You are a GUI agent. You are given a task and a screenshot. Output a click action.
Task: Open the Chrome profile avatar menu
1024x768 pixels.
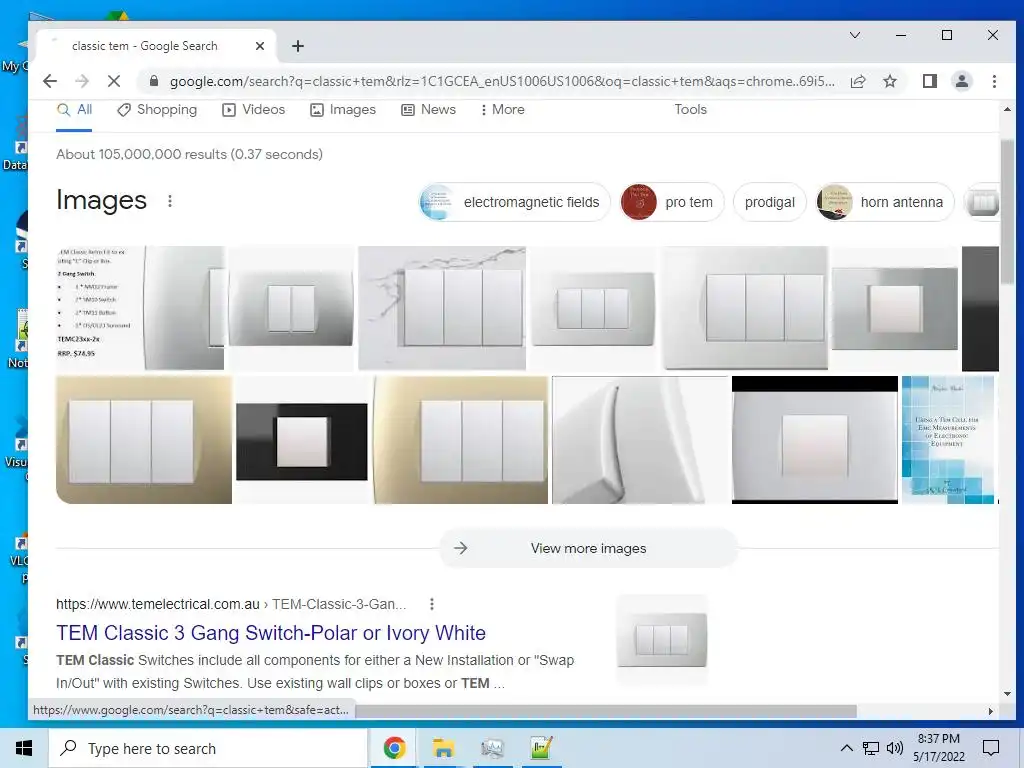click(x=962, y=81)
